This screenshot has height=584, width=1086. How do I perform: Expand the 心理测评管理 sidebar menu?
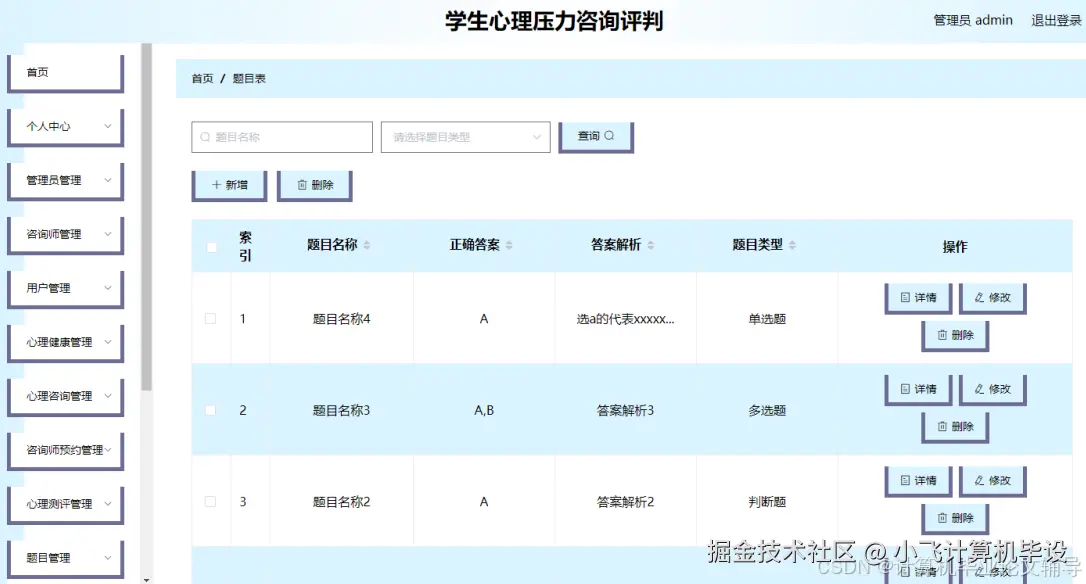pyautogui.click(x=66, y=505)
